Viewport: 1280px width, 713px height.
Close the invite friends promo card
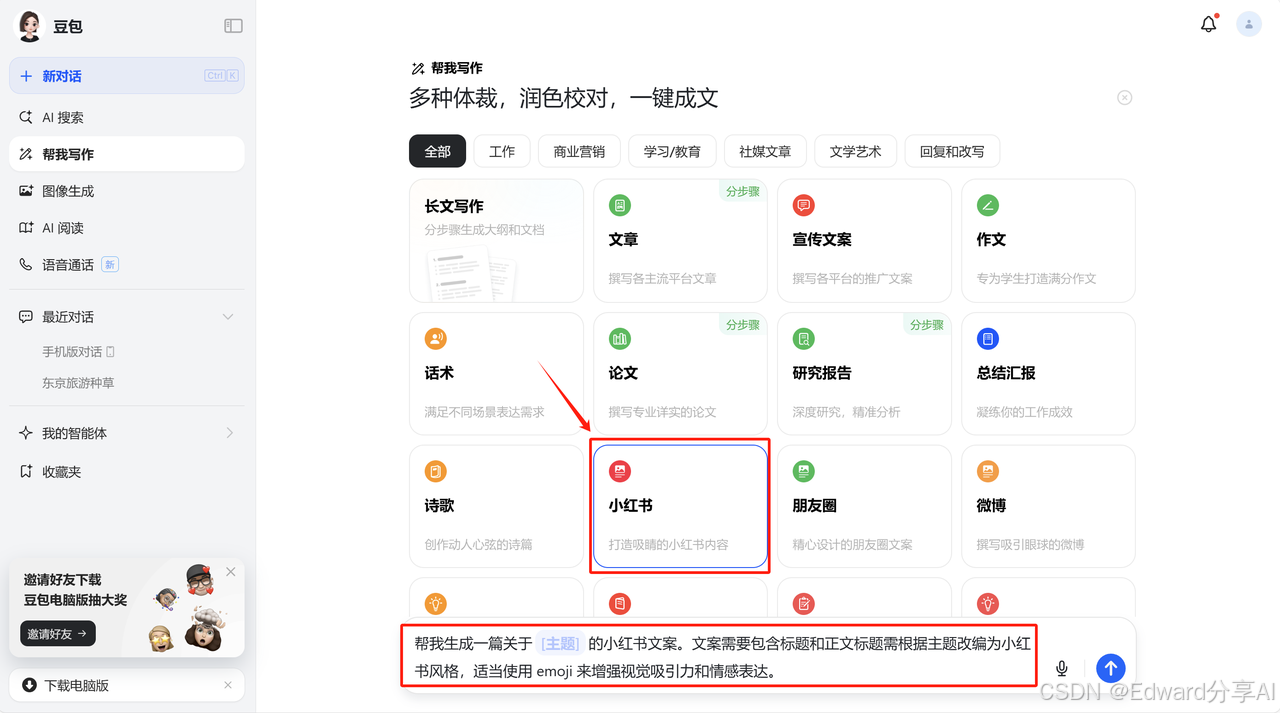[x=231, y=572]
